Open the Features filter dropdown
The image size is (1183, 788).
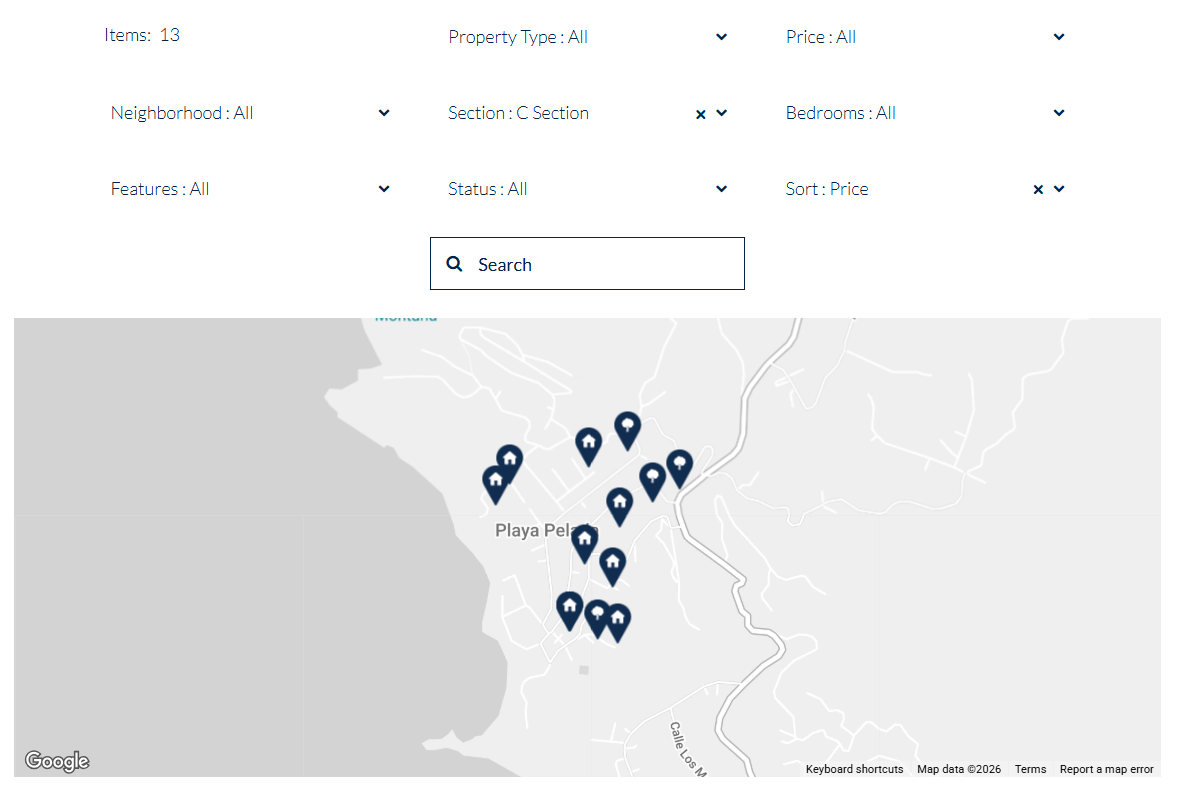click(250, 189)
